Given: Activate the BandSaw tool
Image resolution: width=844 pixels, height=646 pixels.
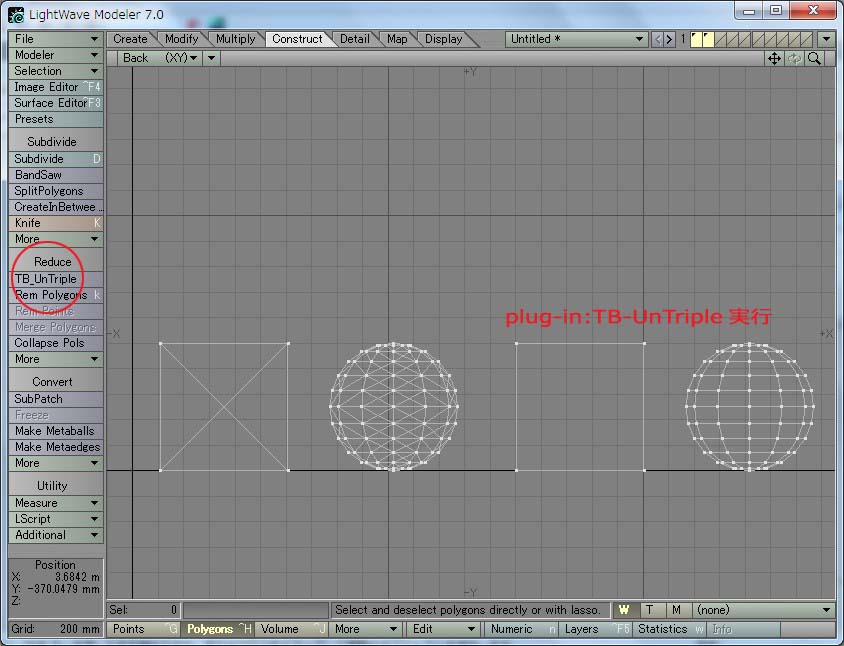Looking at the screenshot, I should [56, 175].
